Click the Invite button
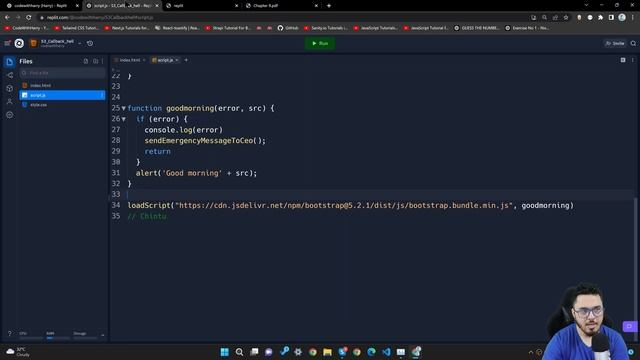This screenshot has width=640, height=360. tap(615, 43)
